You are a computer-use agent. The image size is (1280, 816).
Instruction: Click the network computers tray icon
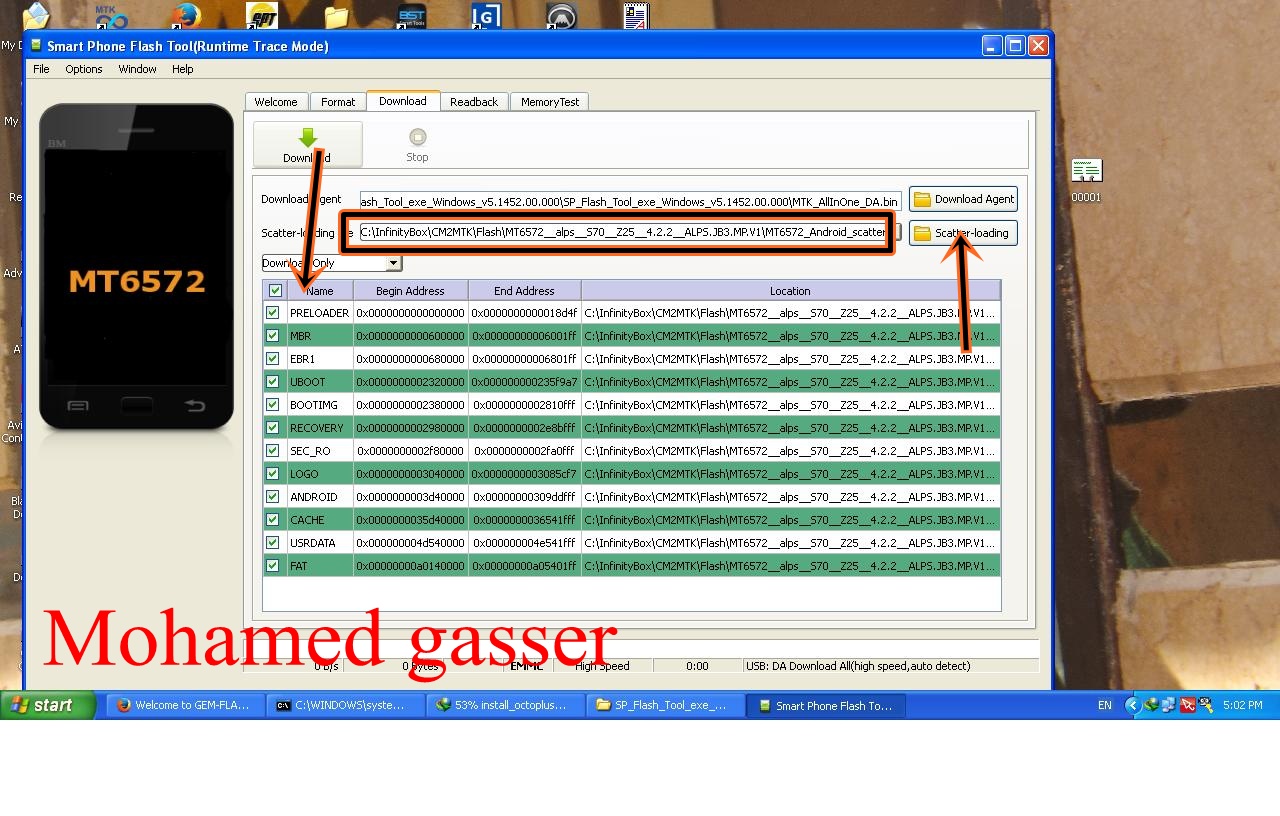point(1169,705)
